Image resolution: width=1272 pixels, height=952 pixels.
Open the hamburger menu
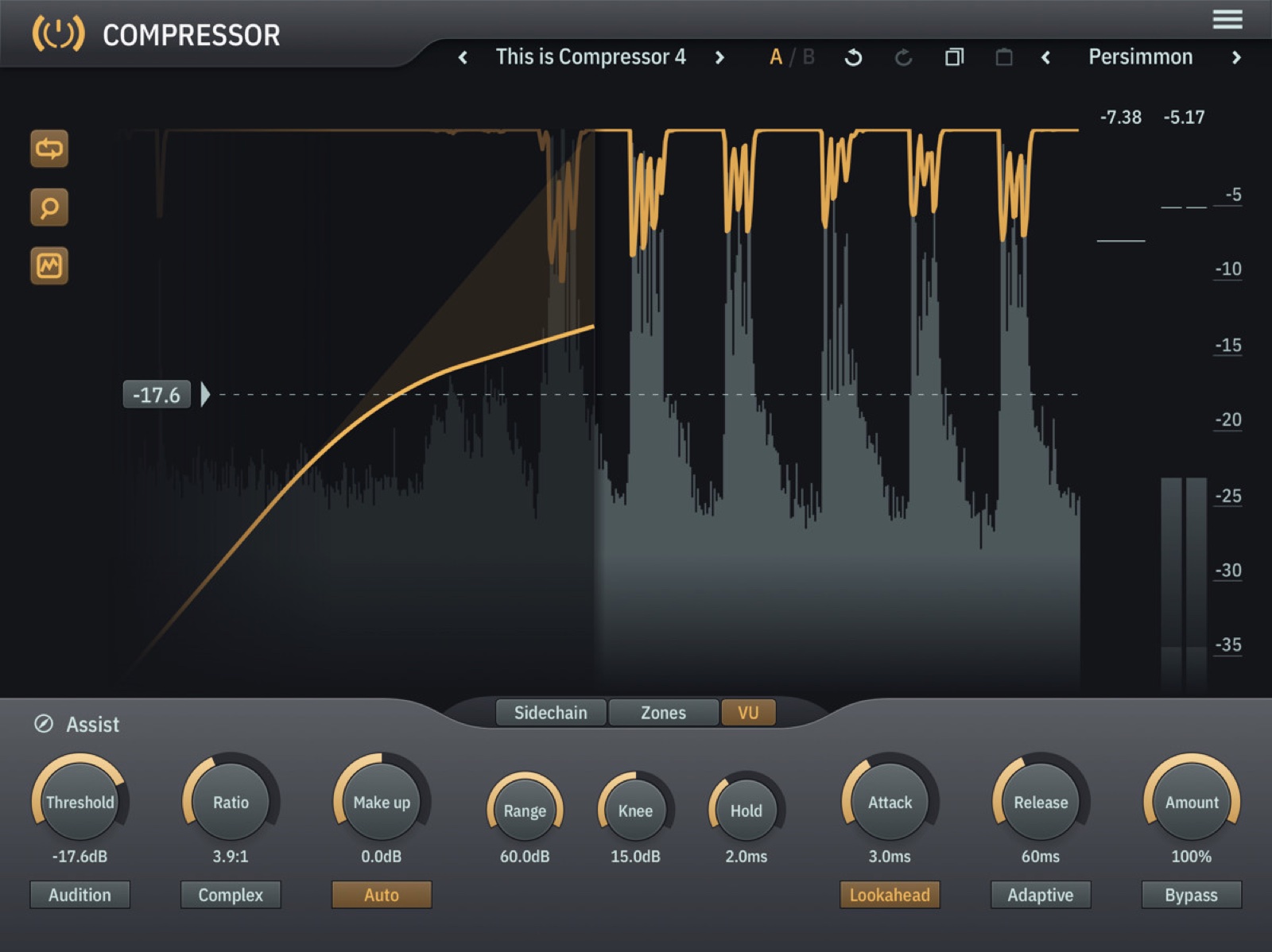pyautogui.click(x=1227, y=19)
